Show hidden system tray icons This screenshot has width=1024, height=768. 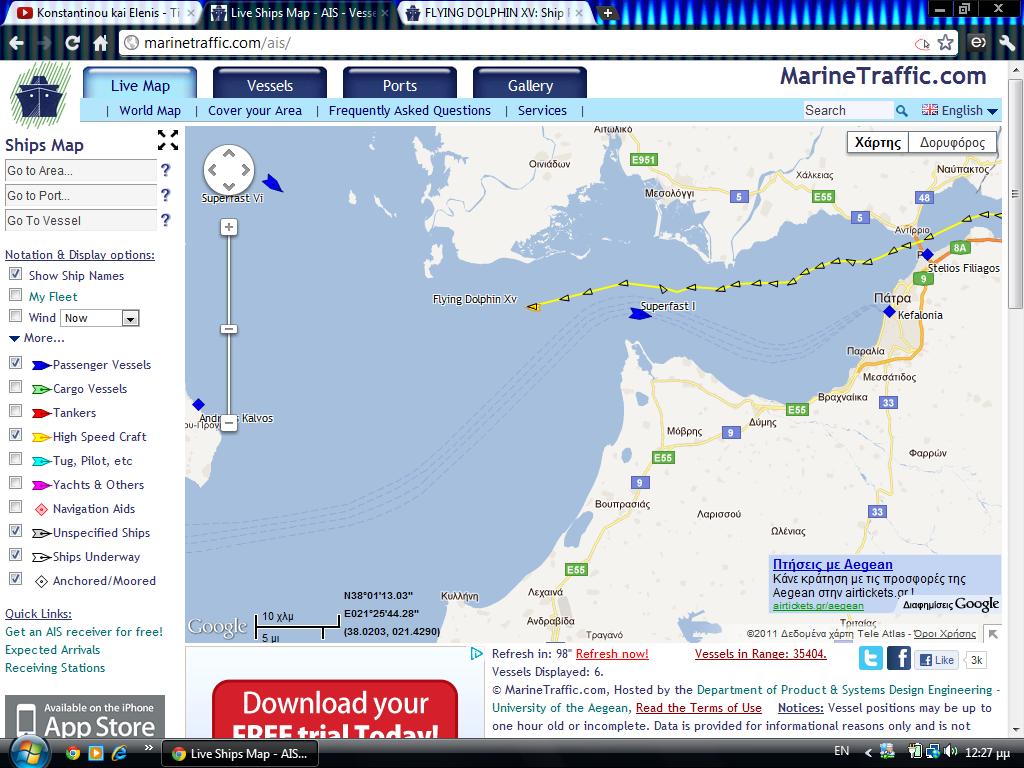point(868,752)
